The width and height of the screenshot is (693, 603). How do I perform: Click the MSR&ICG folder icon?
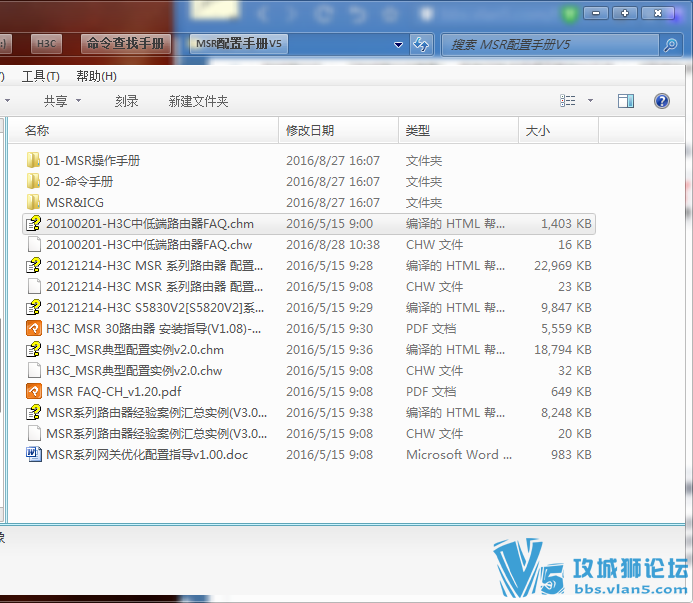click(x=34, y=202)
